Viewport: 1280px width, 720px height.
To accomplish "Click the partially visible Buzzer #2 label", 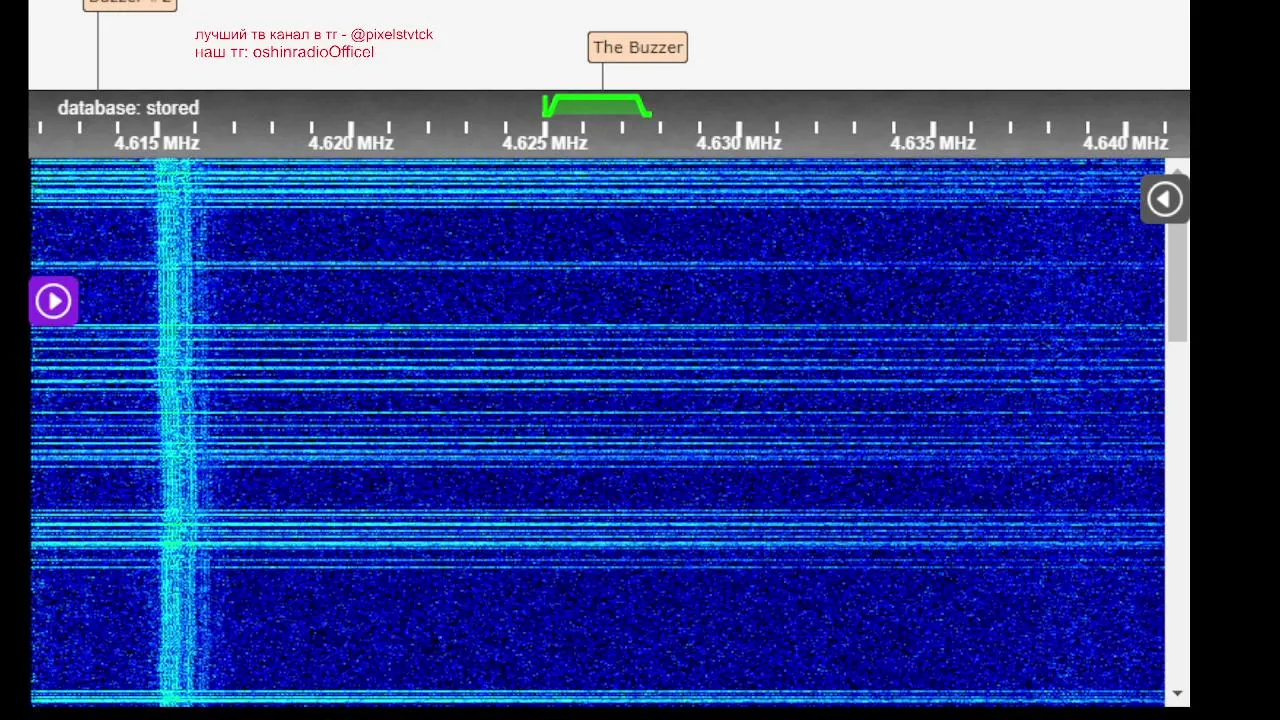I will (130, 4).
